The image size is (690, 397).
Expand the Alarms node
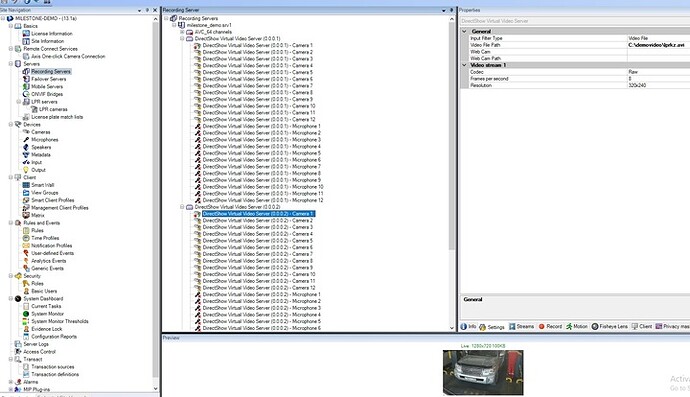[11, 382]
